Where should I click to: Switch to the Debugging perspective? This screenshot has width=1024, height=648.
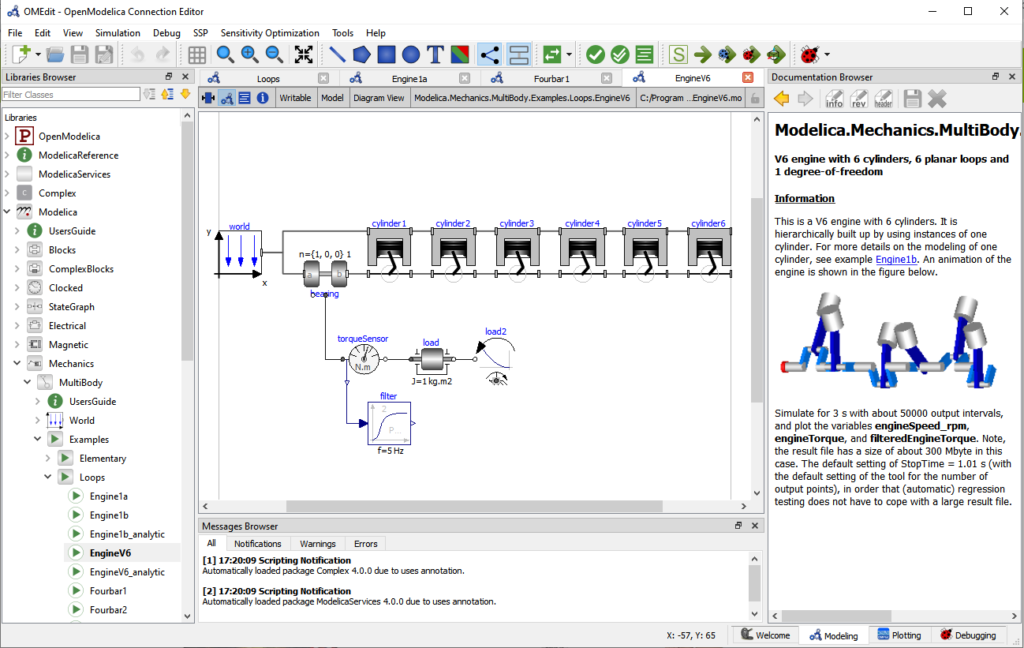pyautogui.click(x=968, y=635)
